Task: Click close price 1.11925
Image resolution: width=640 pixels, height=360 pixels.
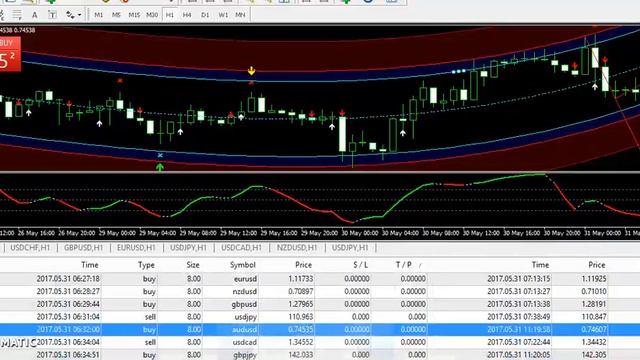Action: (x=594, y=279)
